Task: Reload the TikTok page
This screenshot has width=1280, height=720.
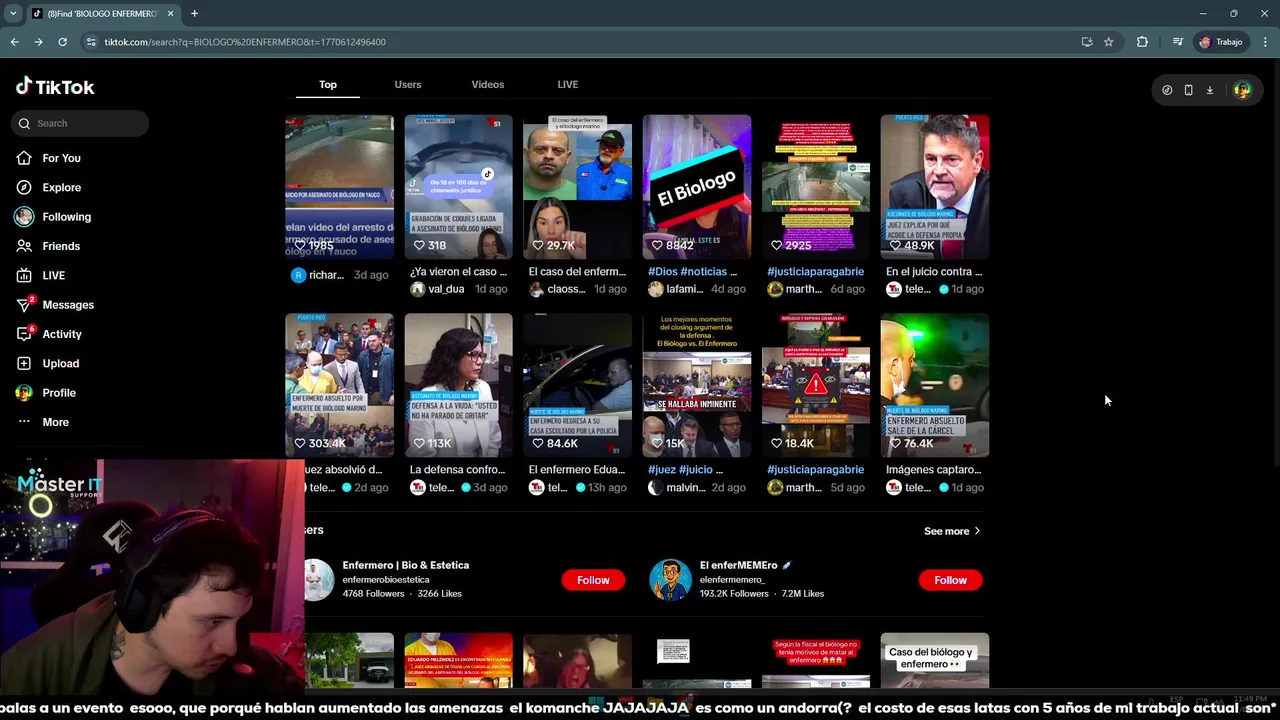Action: click(62, 42)
